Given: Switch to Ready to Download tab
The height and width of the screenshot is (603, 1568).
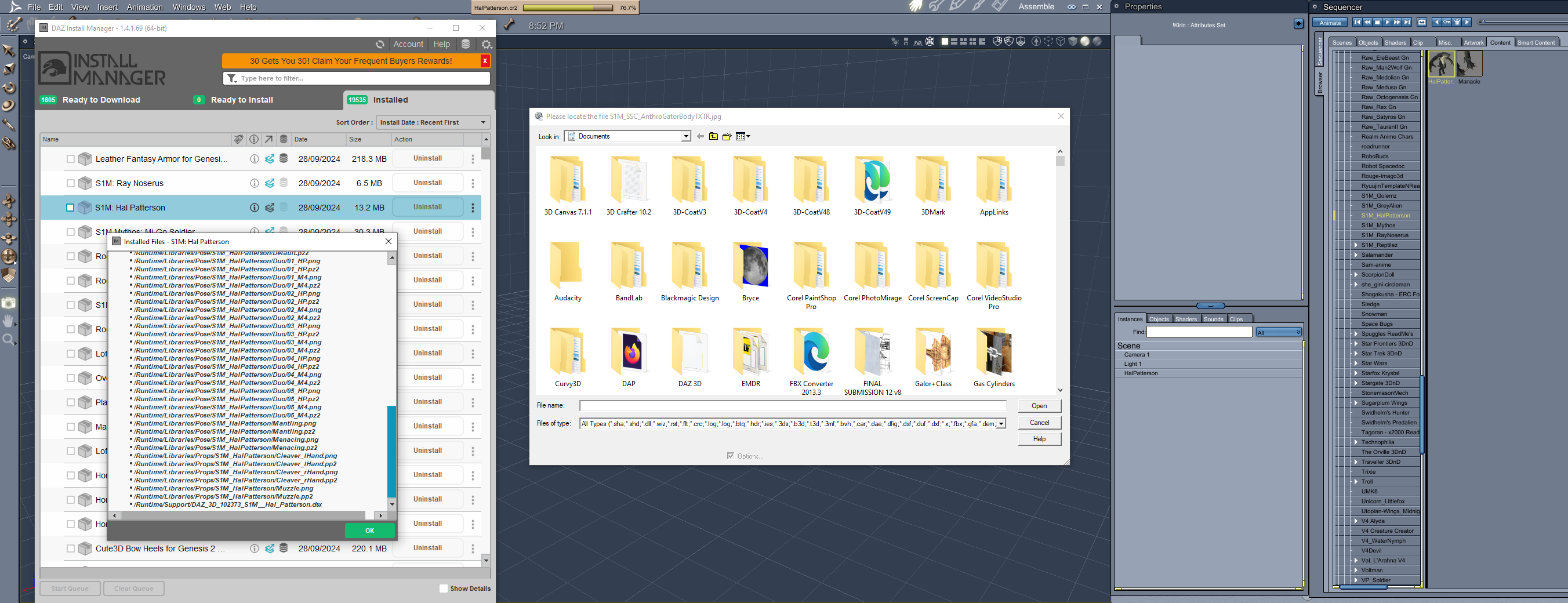Looking at the screenshot, I should [90, 100].
